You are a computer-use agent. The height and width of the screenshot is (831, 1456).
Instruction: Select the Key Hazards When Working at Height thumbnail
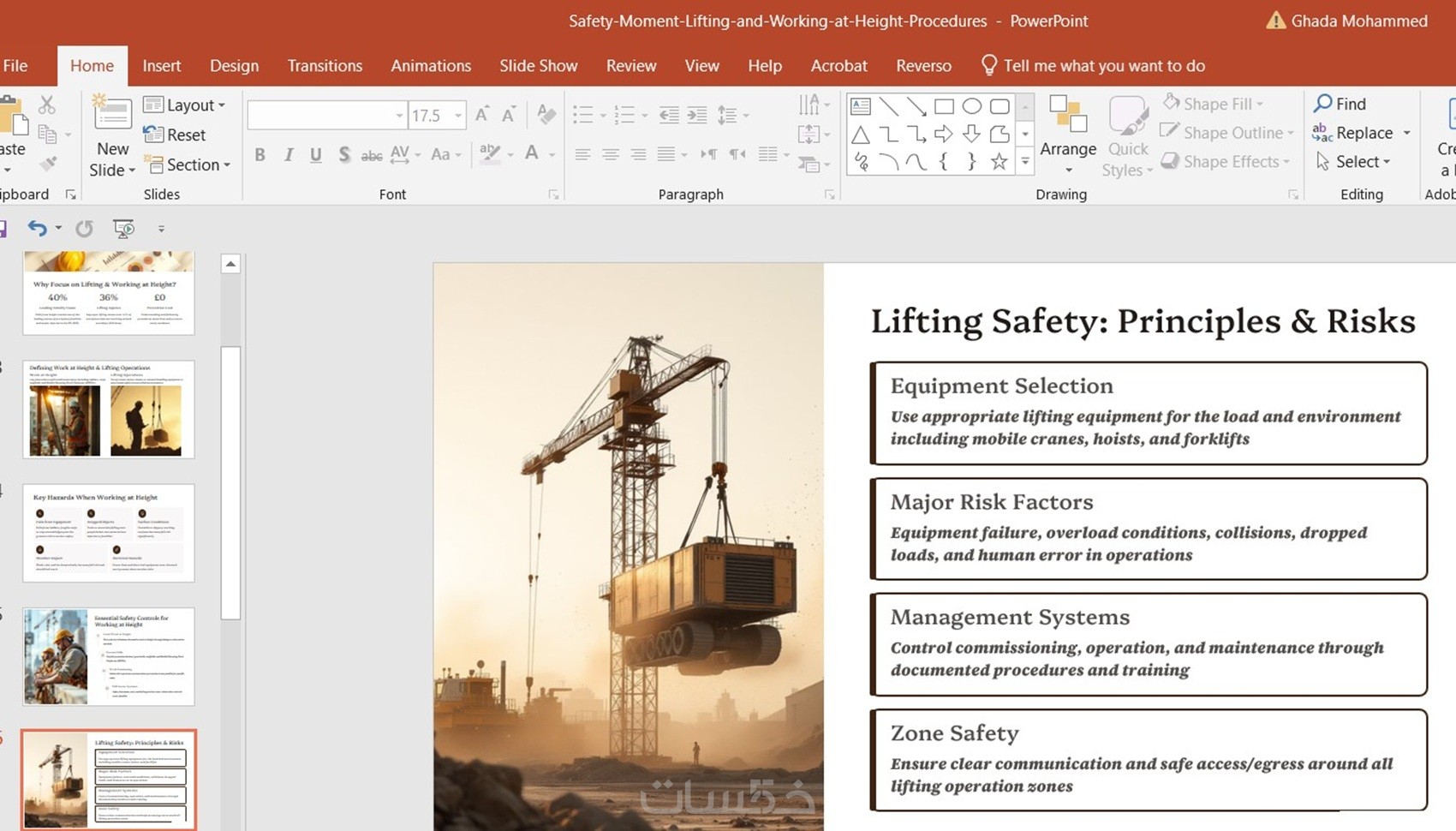click(x=109, y=533)
